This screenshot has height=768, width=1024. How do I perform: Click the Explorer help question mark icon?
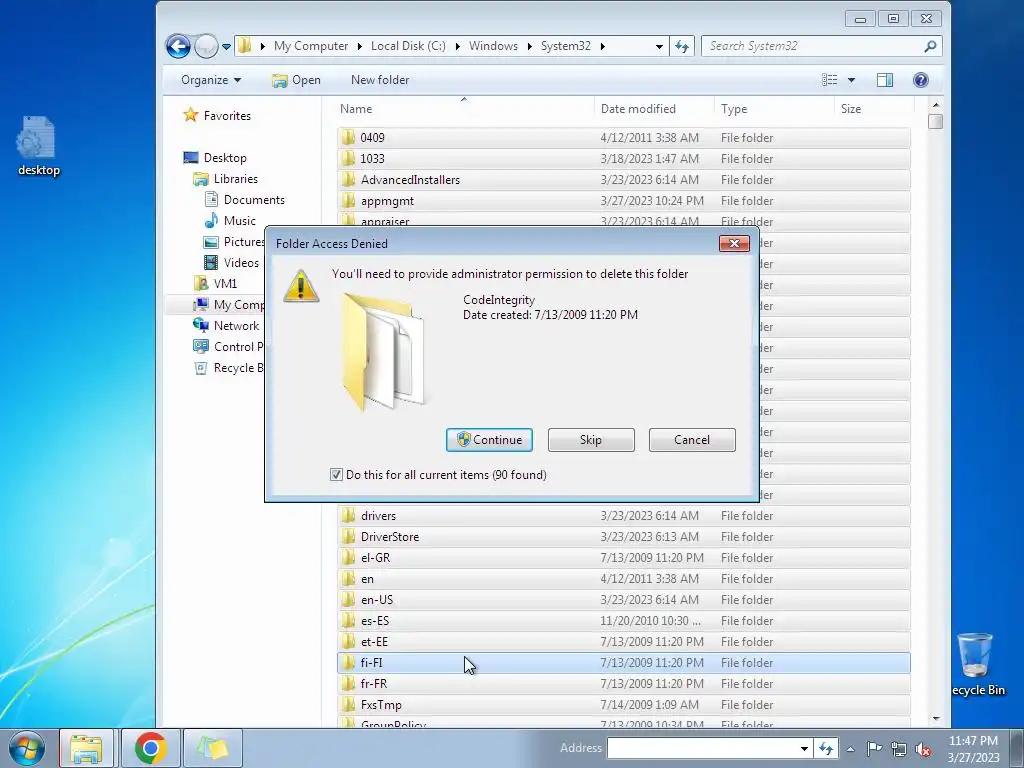click(x=921, y=80)
